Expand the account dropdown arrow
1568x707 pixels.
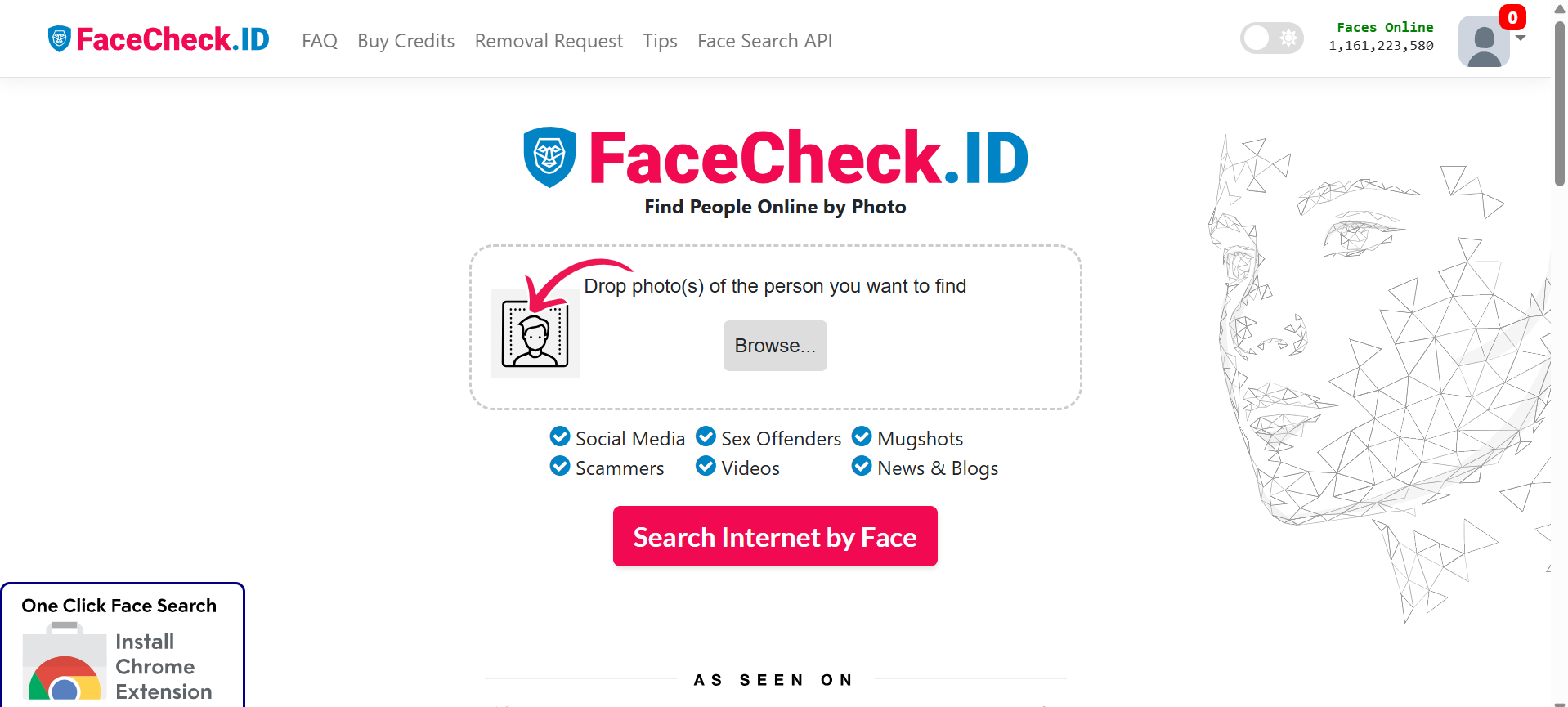pos(1521,38)
